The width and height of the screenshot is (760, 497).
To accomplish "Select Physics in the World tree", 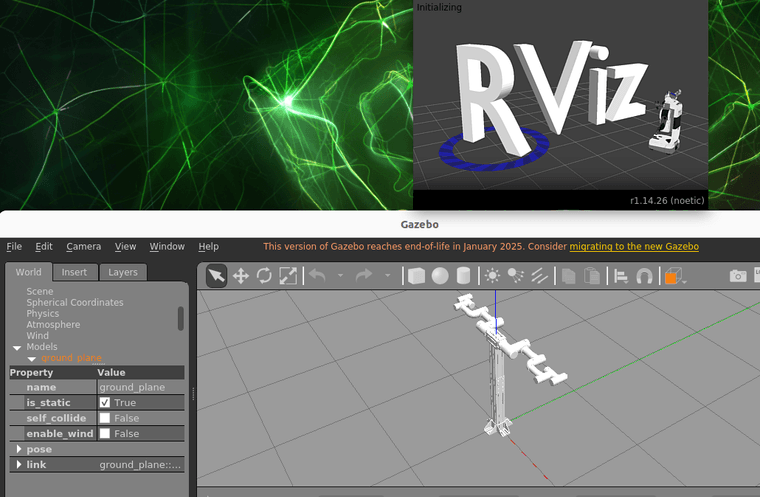I will (x=43, y=314).
